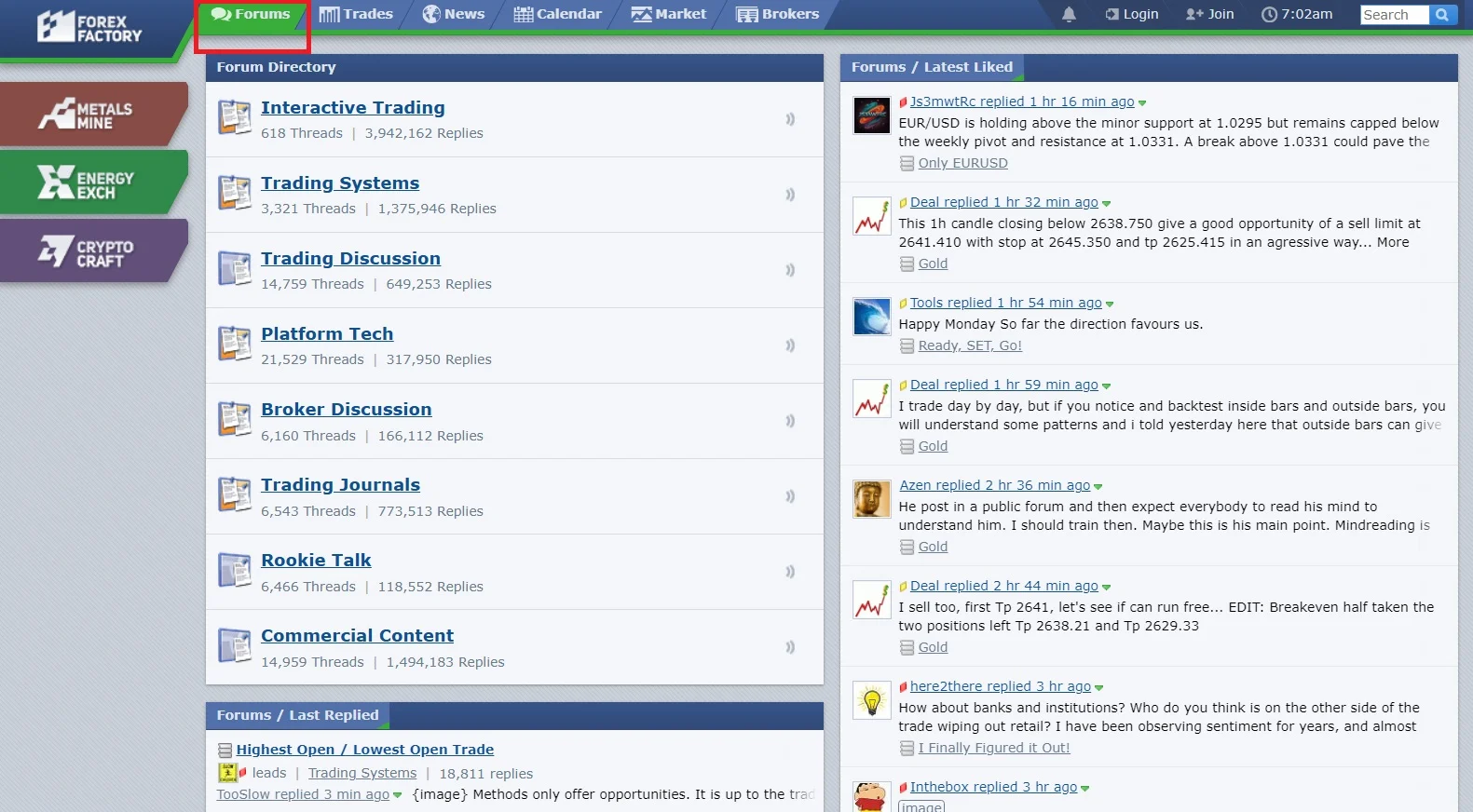Click the Trading Journals forum folder icon
The height and width of the screenshot is (812, 1473).
235,494
